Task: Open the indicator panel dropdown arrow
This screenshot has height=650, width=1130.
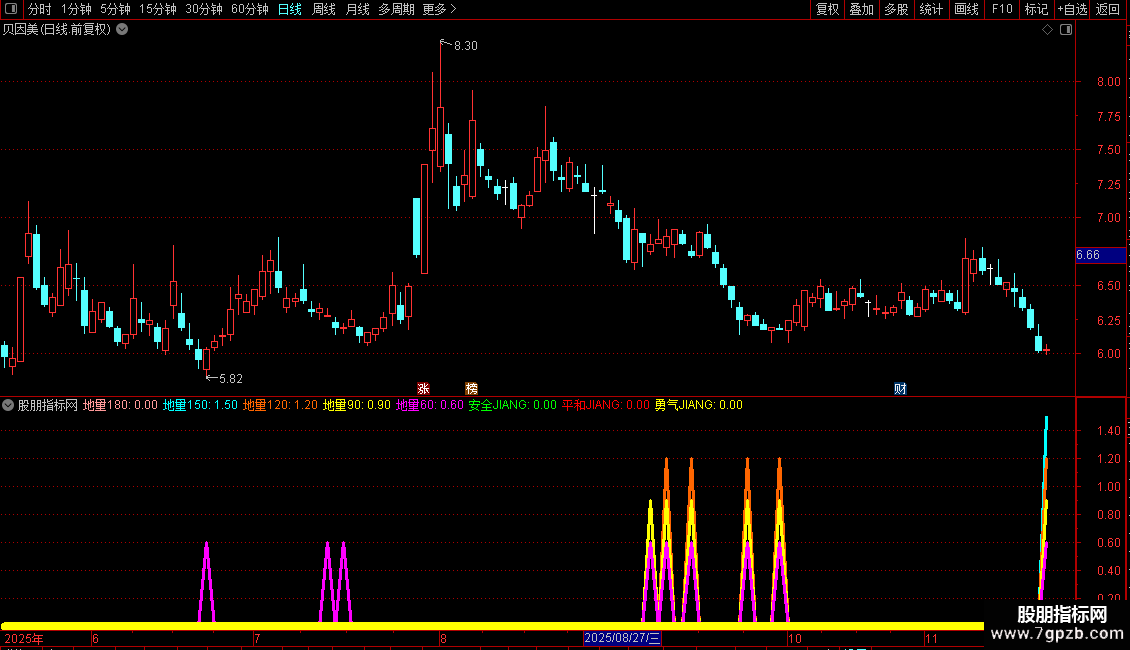Action: [8, 405]
